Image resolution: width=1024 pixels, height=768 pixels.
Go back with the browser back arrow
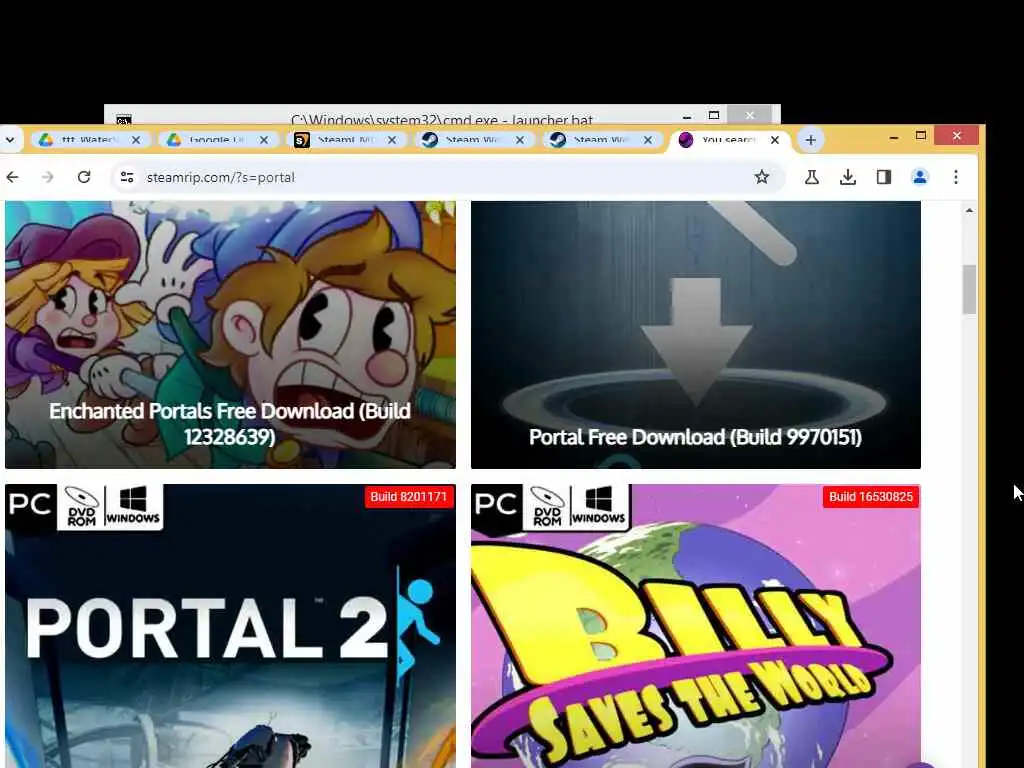12,177
